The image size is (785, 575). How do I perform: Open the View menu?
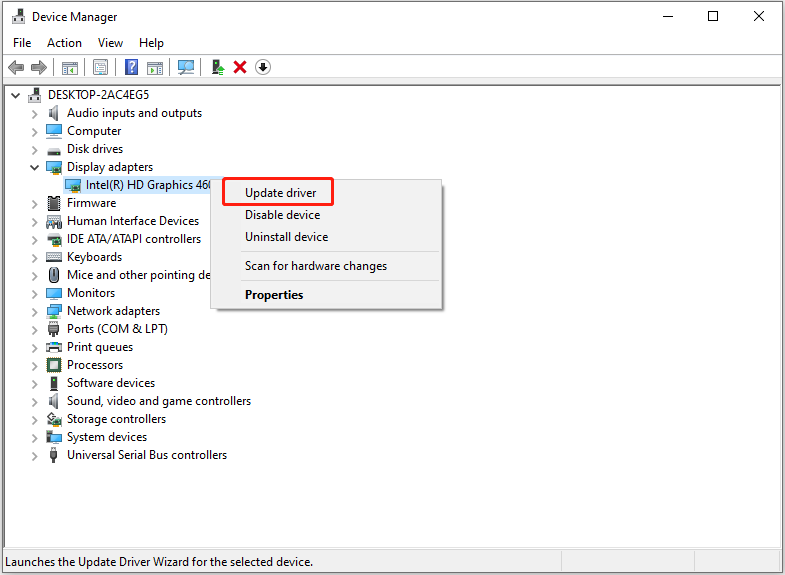coord(110,43)
